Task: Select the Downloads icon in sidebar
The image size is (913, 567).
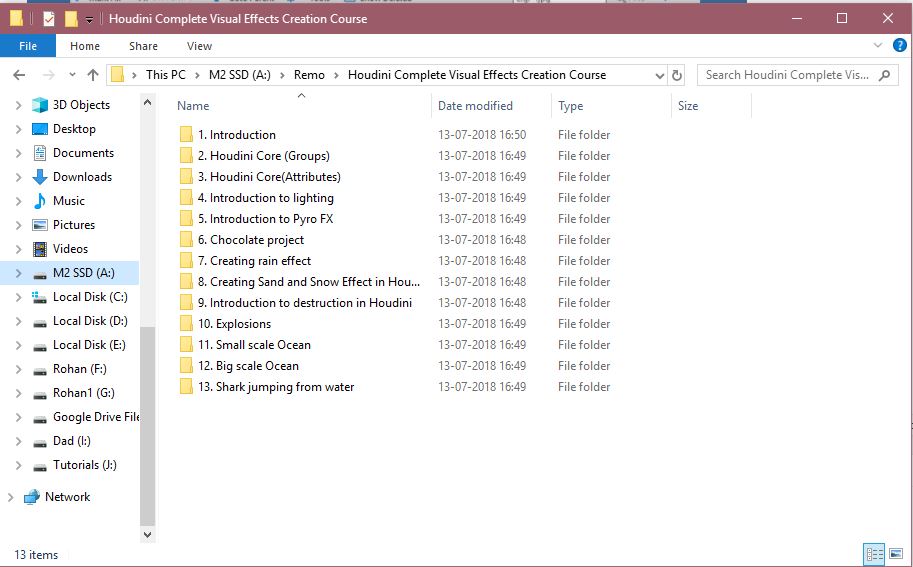Action: 40,177
